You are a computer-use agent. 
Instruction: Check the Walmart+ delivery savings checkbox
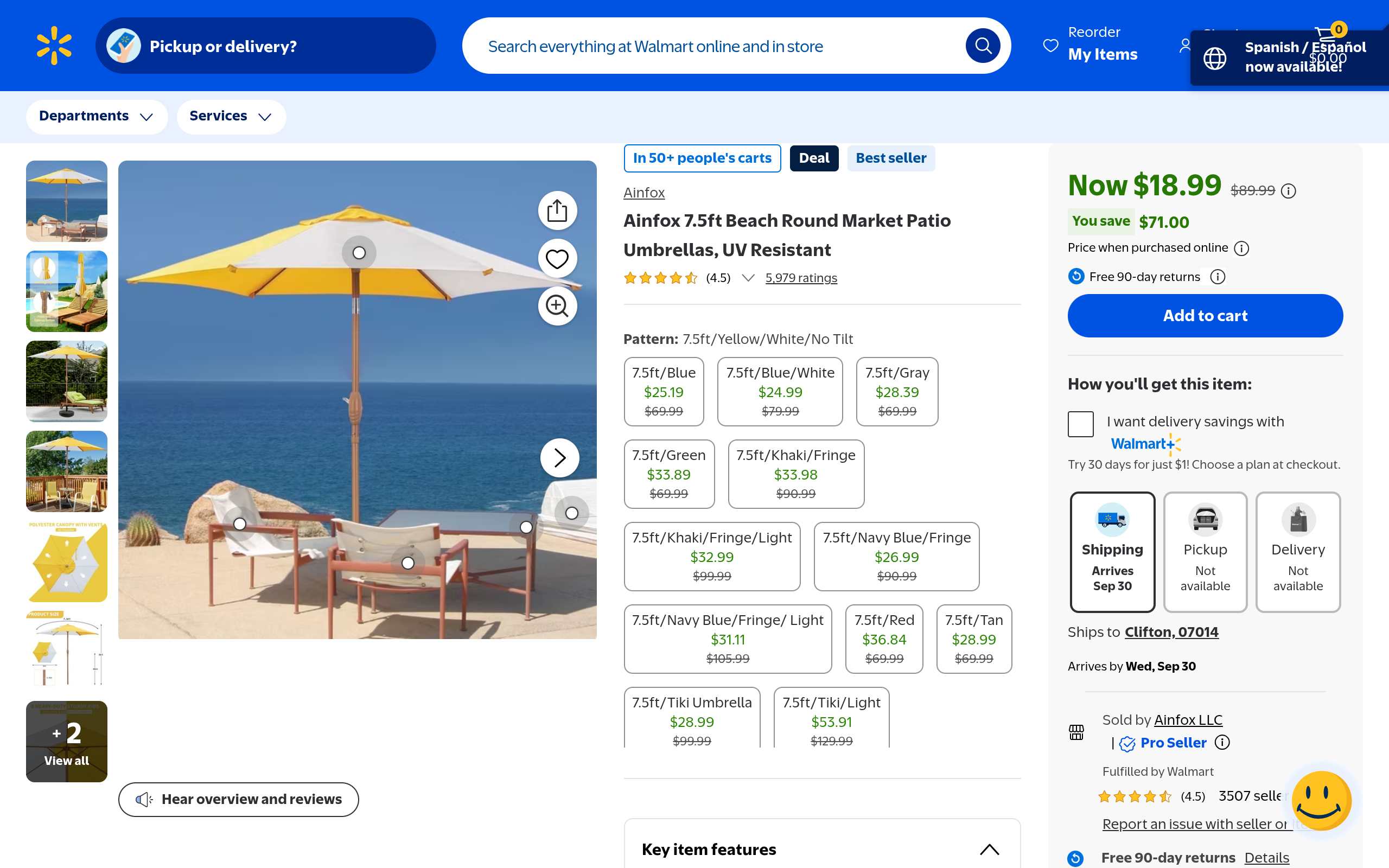point(1081,424)
